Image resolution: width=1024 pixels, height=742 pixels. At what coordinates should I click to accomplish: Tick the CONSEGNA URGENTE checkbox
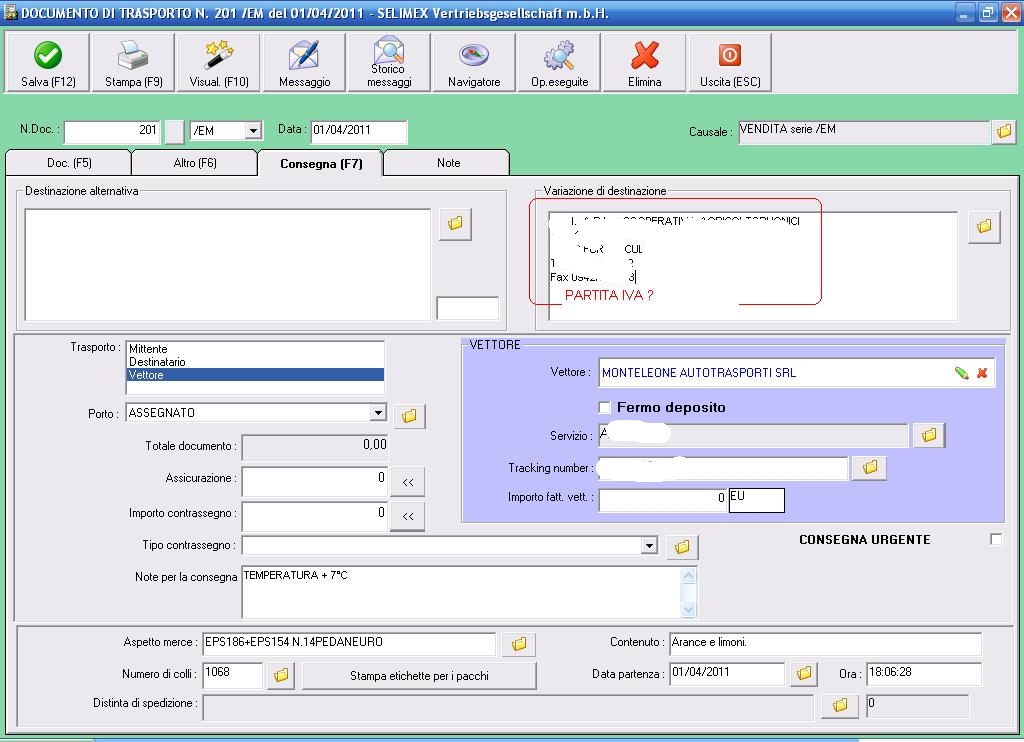tap(996, 540)
